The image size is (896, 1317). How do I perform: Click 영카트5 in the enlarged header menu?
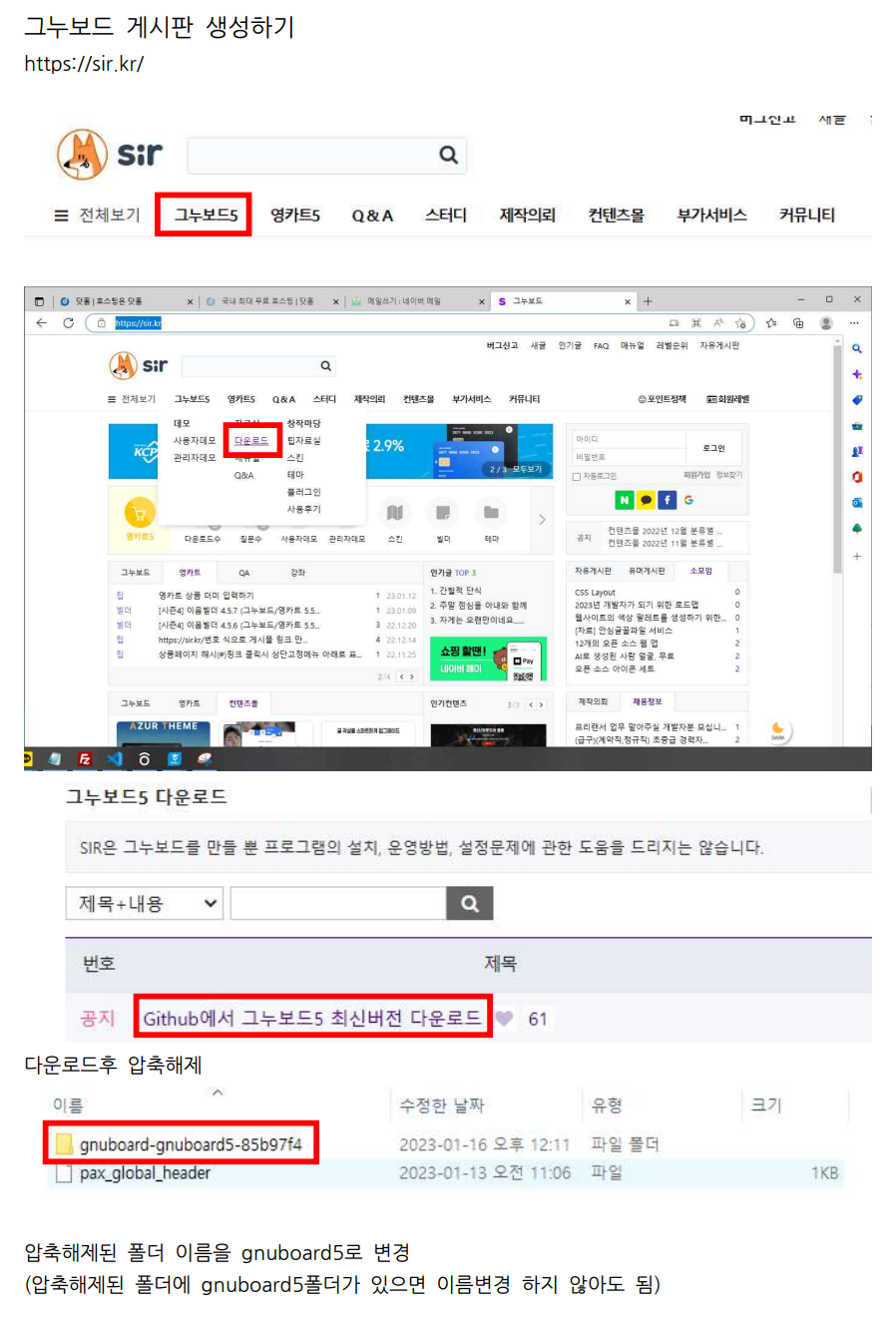pos(295,216)
